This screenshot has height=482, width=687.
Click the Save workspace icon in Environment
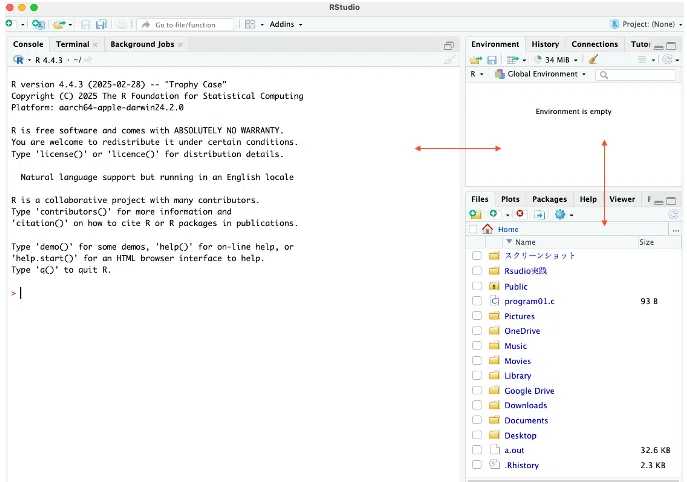coord(492,60)
